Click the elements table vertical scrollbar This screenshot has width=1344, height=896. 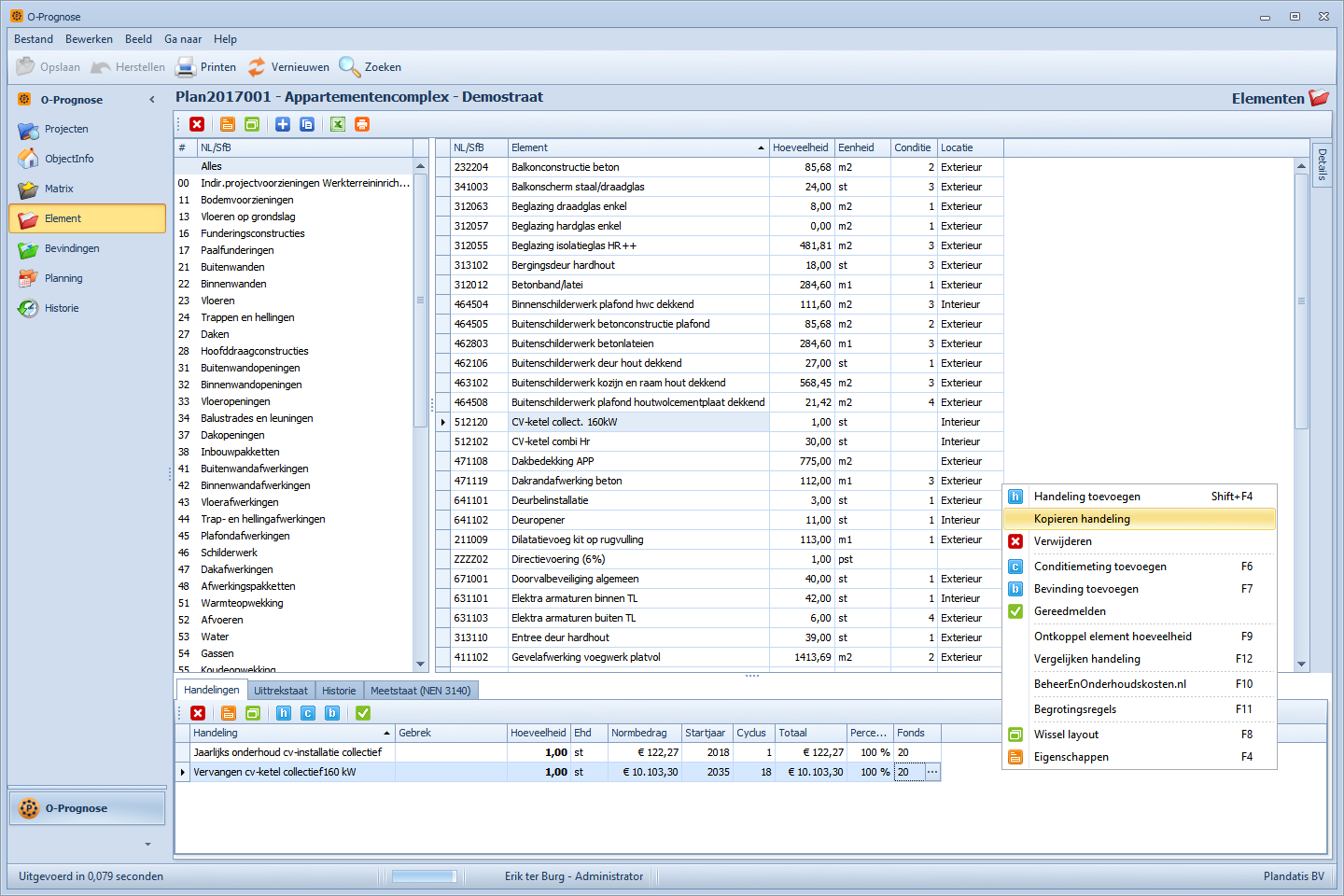[1301, 301]
